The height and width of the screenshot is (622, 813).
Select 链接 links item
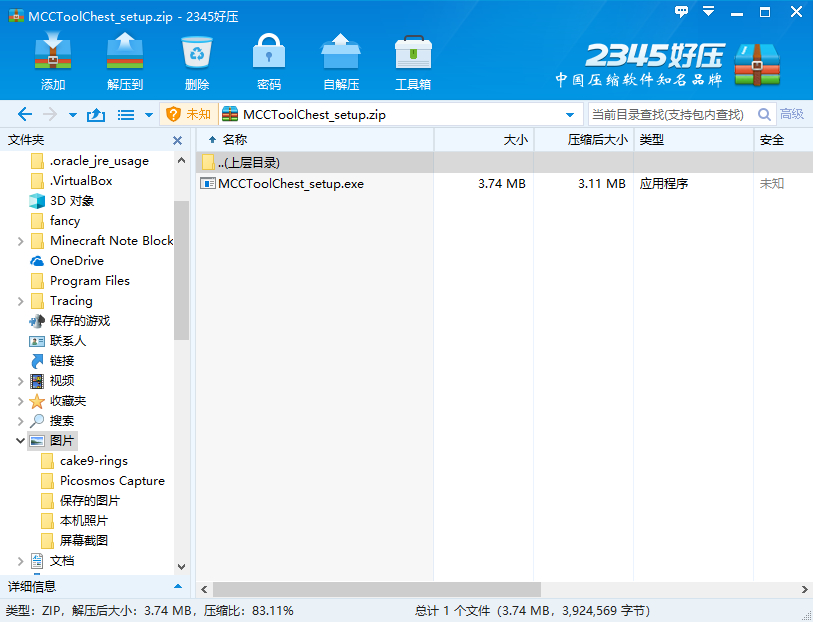click(x=62, y=361)
